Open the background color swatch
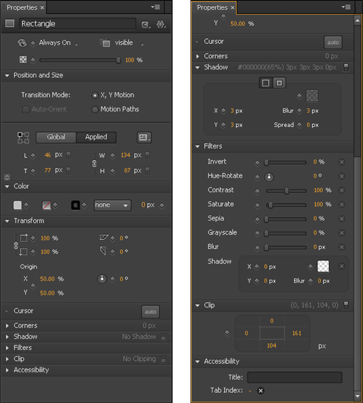363x403 pixels. tap(17, 205)
